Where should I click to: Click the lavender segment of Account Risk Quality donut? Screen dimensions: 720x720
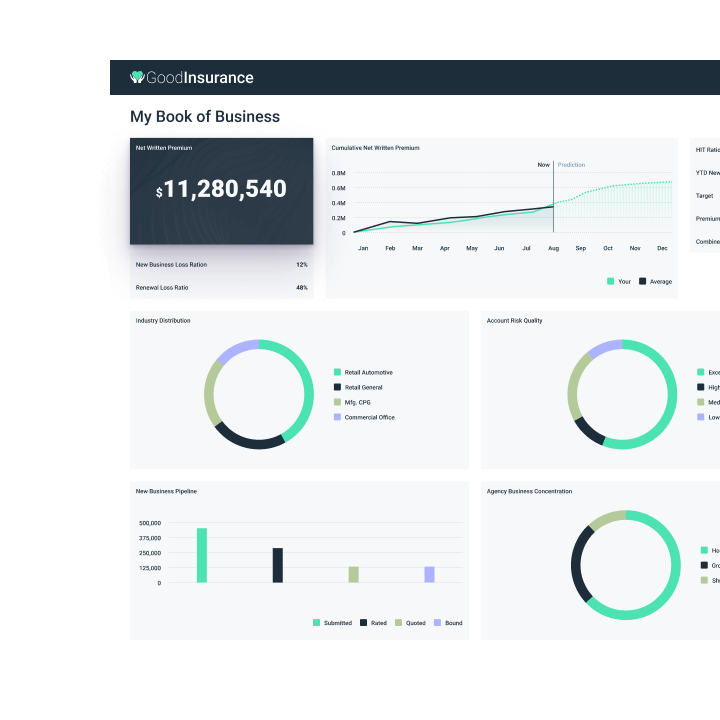coord(605,348)
